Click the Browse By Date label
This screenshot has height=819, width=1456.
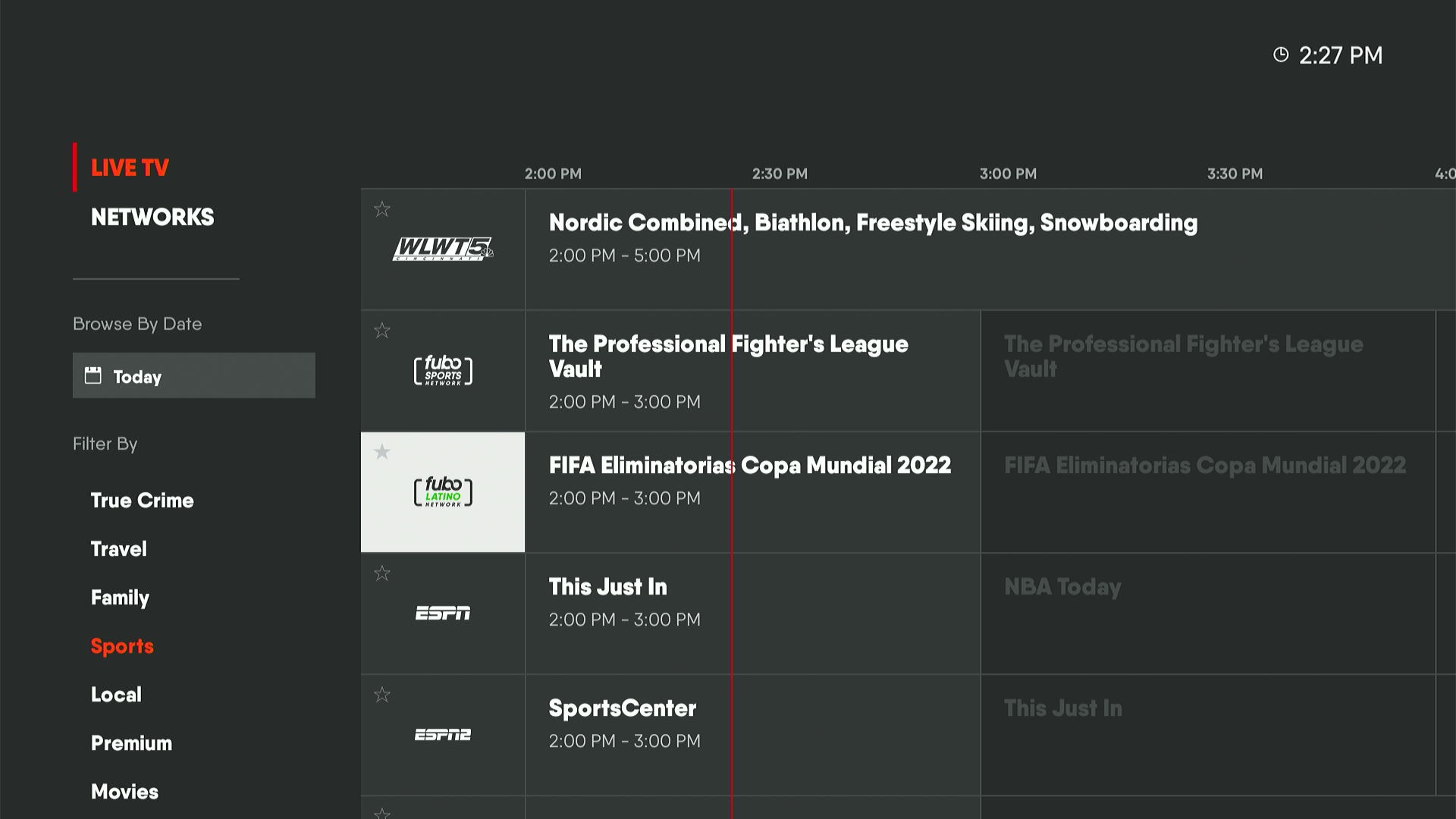click(137, 324)
